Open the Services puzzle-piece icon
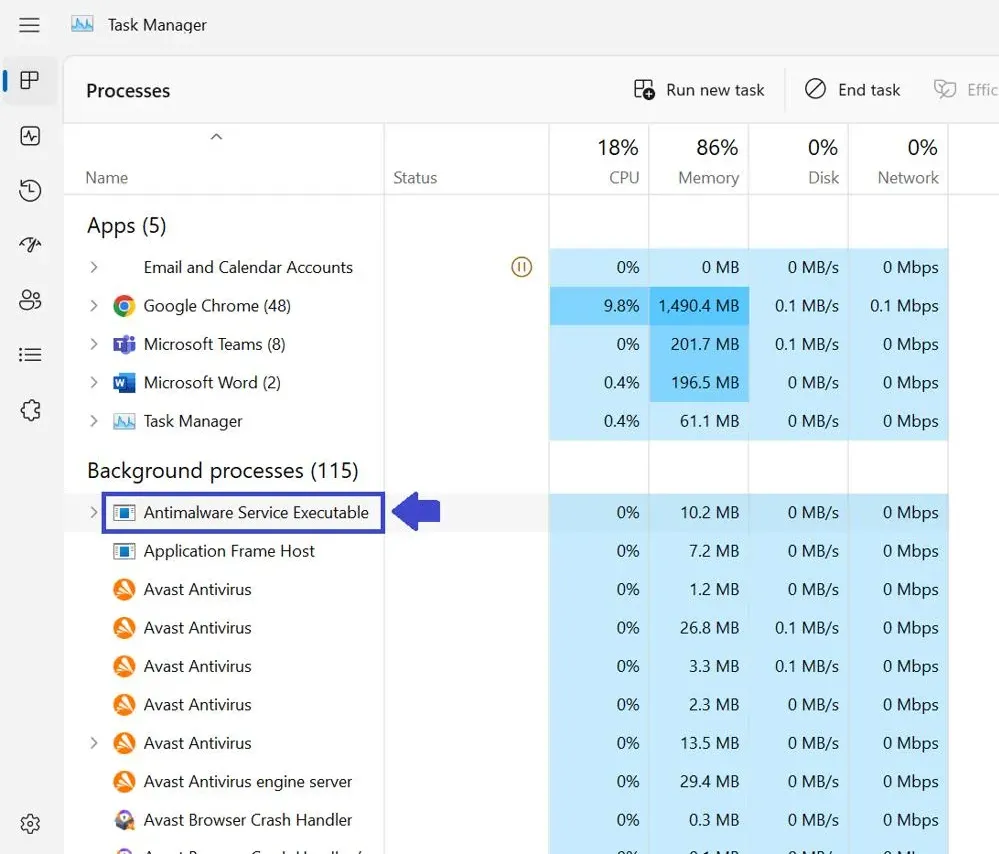The width and height of the screenshot is (999, 854). [30, 410]
